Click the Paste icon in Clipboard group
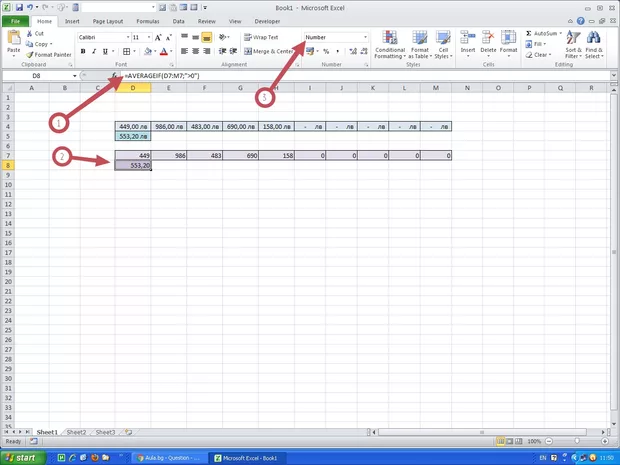This screenshot has height=465, width=620. [14, 38]
